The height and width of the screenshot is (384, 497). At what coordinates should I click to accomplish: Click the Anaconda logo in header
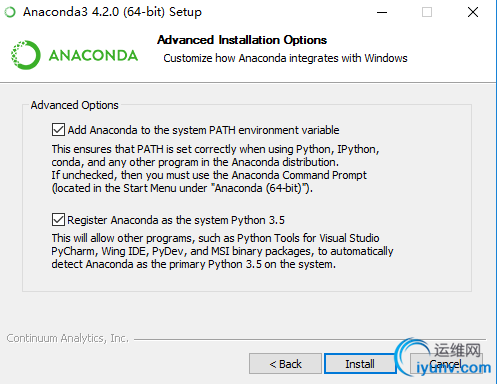(26, 55)
